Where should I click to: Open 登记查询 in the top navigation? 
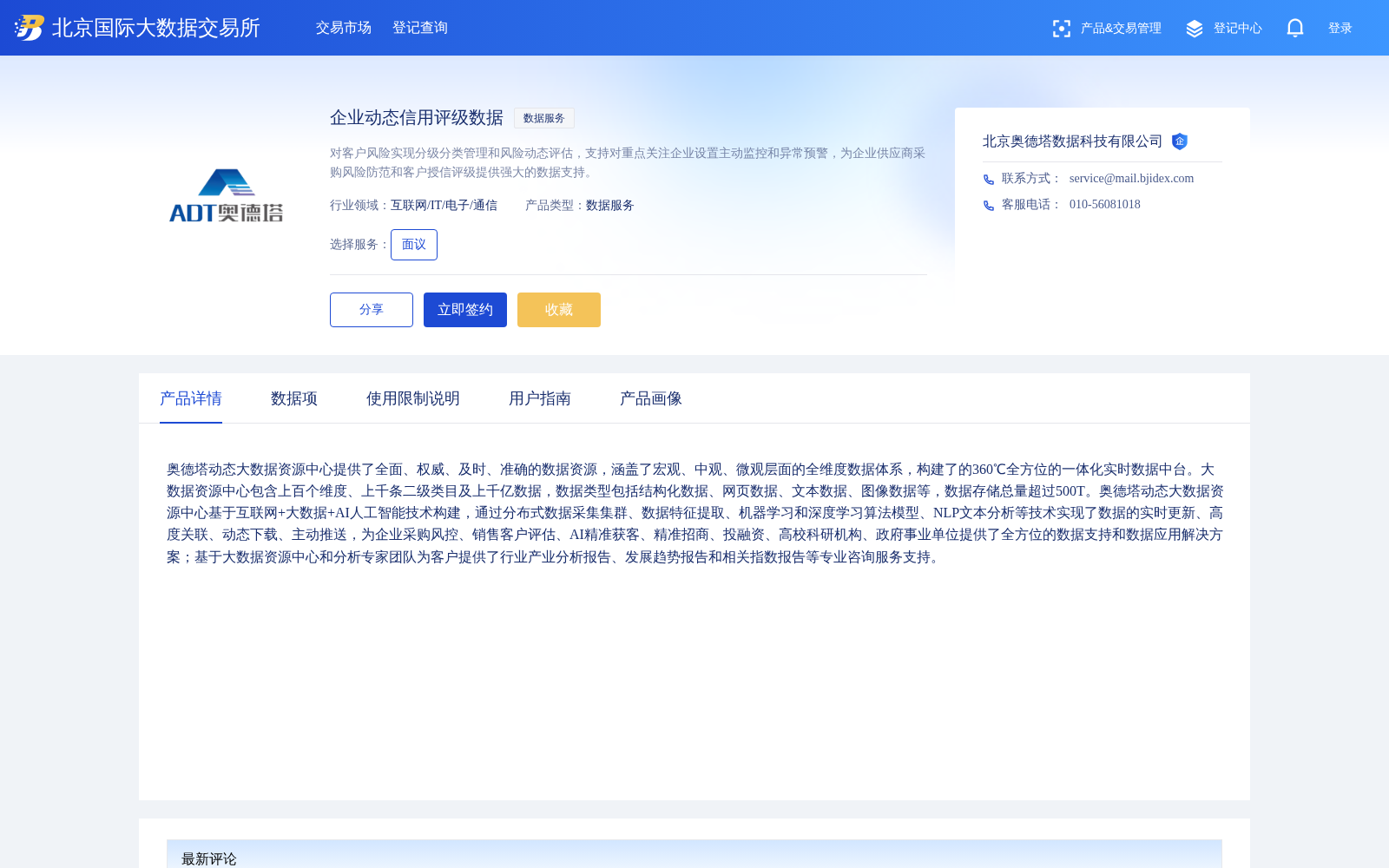pyautogui.click(x=420, y=28)
